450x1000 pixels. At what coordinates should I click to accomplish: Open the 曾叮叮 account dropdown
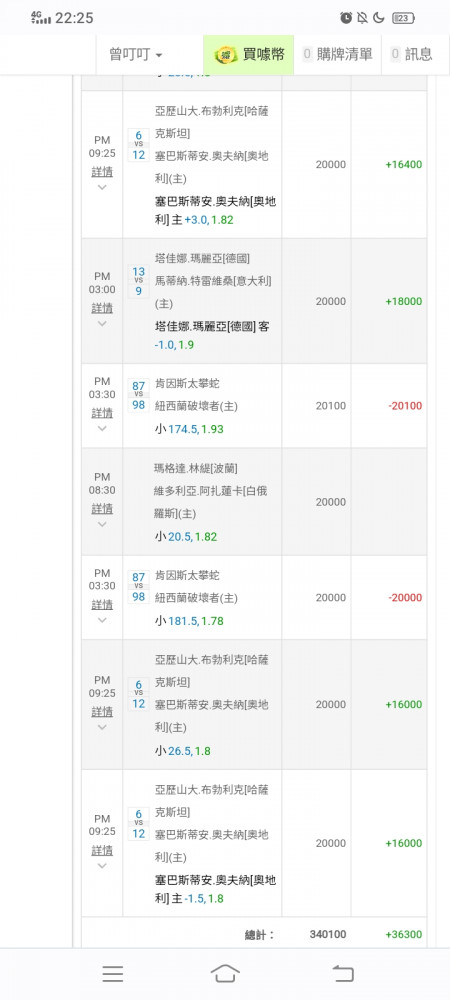coord(136,55)
